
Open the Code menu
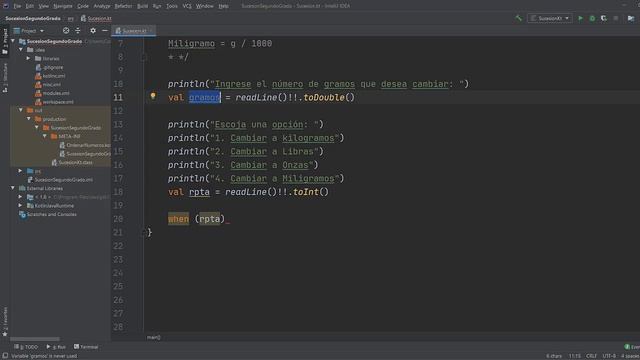(83, 6)
